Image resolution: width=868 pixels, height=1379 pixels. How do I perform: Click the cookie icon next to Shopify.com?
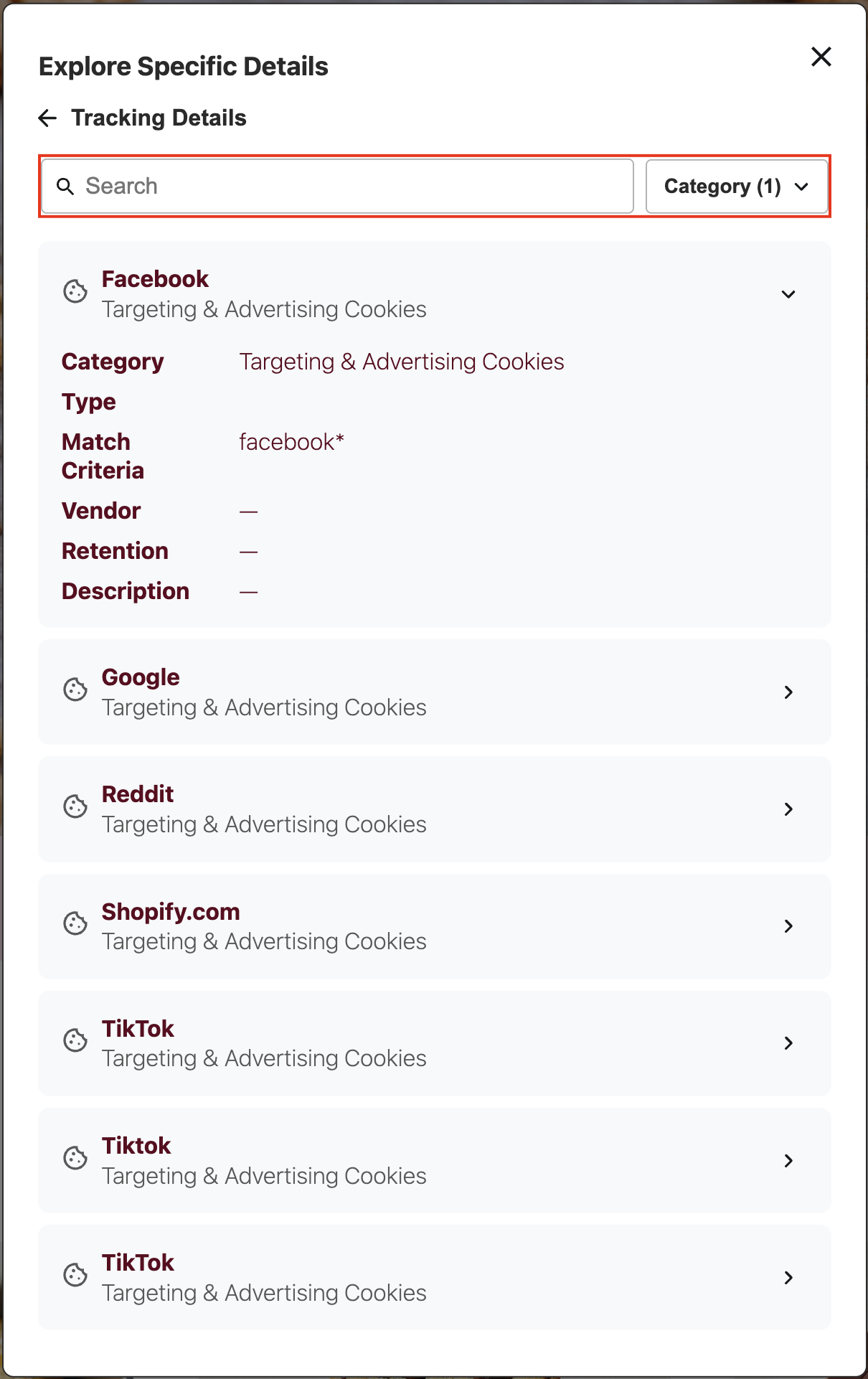click(75, 925)
